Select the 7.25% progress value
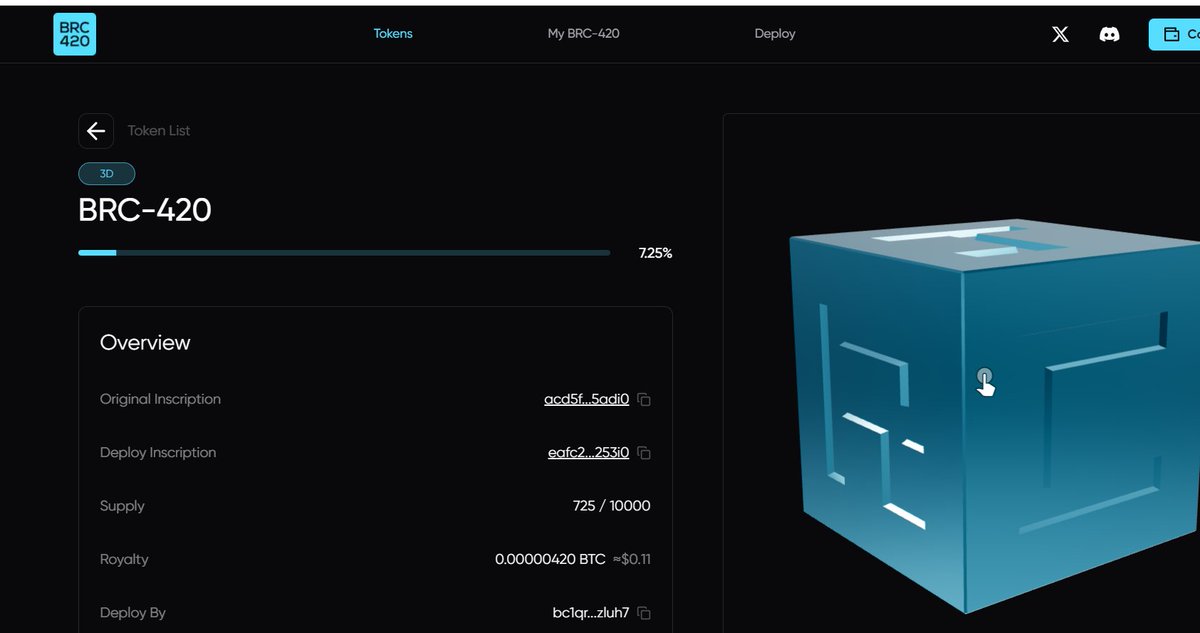The image size is (1200, 633). tap(655, 253)
